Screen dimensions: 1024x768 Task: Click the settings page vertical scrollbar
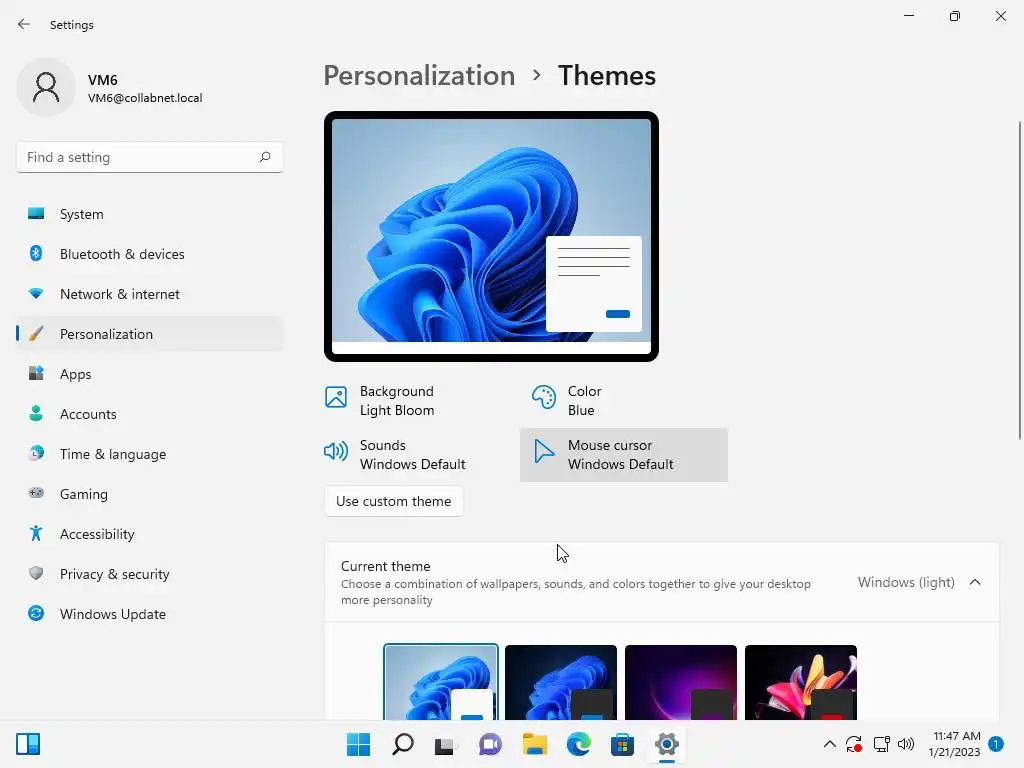1019,281
